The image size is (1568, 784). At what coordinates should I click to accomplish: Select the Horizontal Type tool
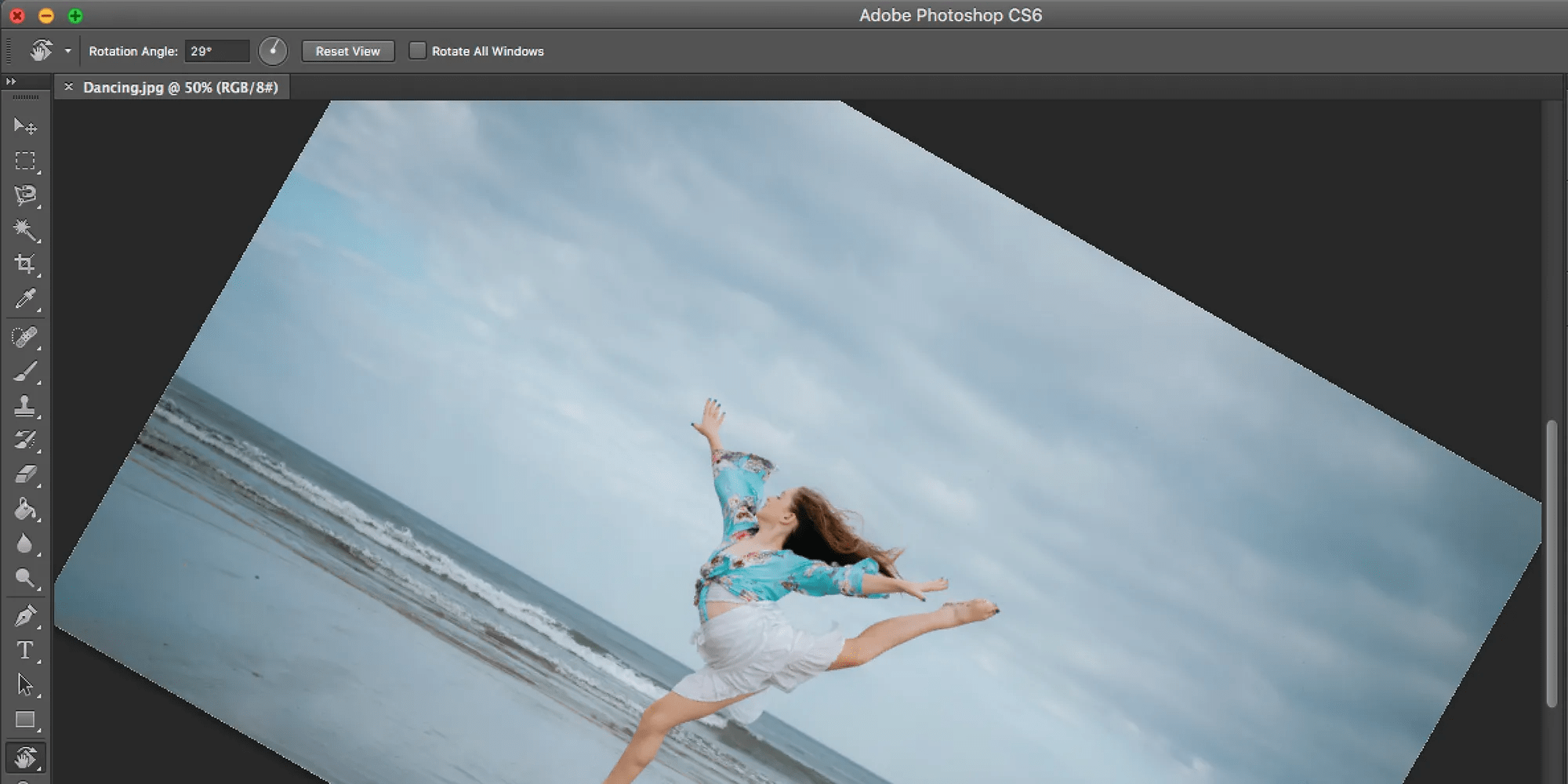(x=26, y=650)
